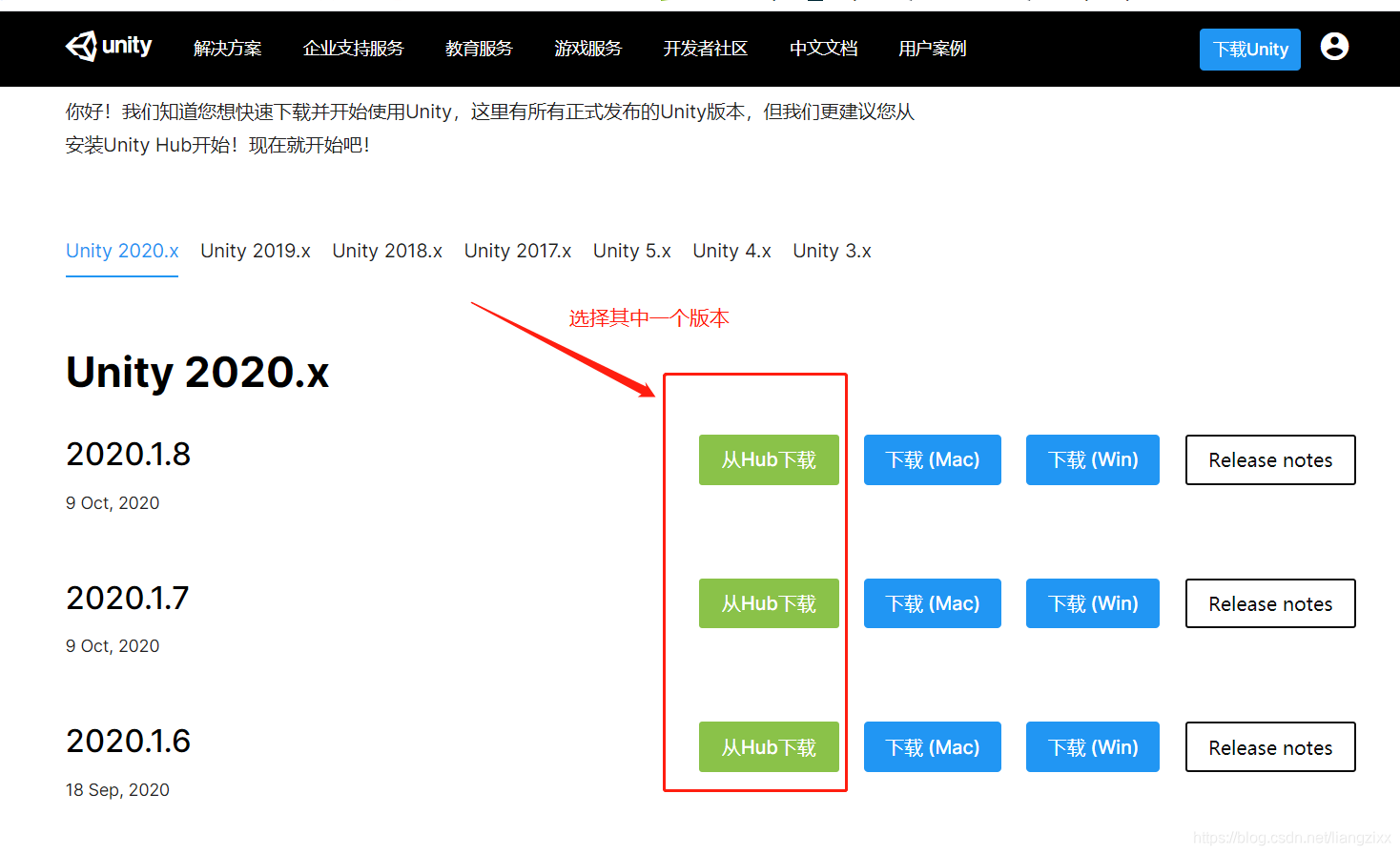Click the Unity logo in the header
The image size is (1400, 855).
[x=109, y=46]
